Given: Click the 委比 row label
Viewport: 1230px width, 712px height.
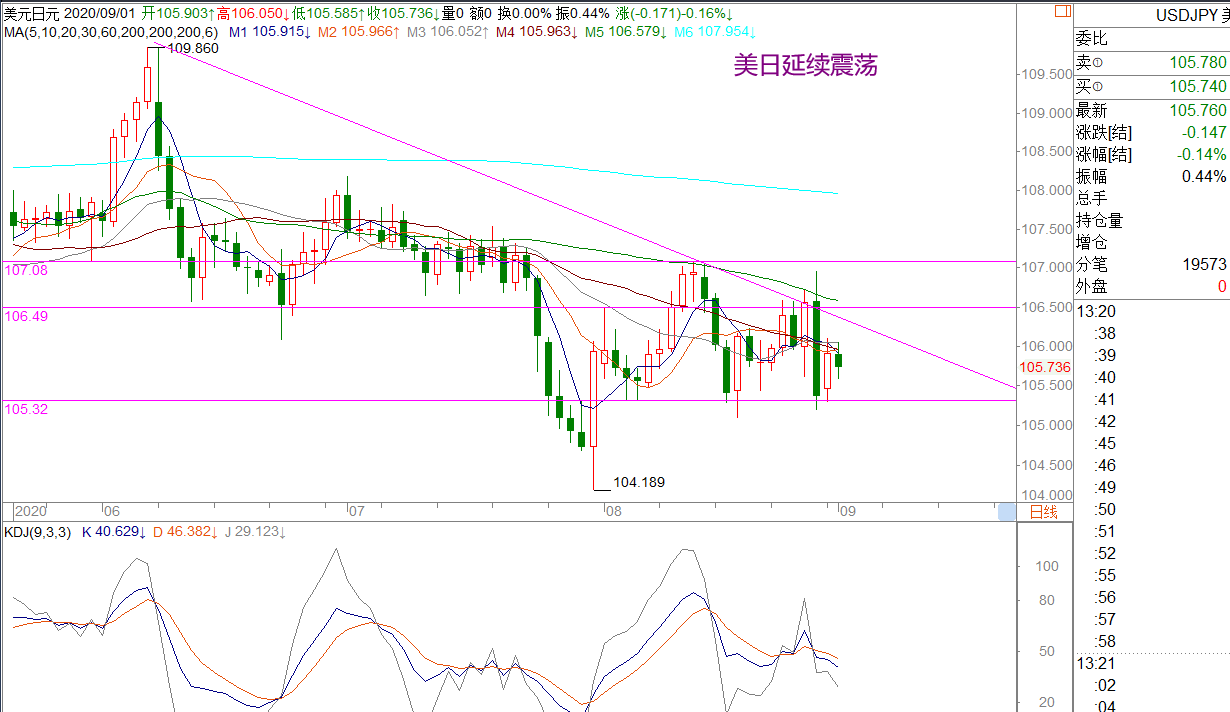Looking at the screenshot, I should click(x=1092, y=39).
